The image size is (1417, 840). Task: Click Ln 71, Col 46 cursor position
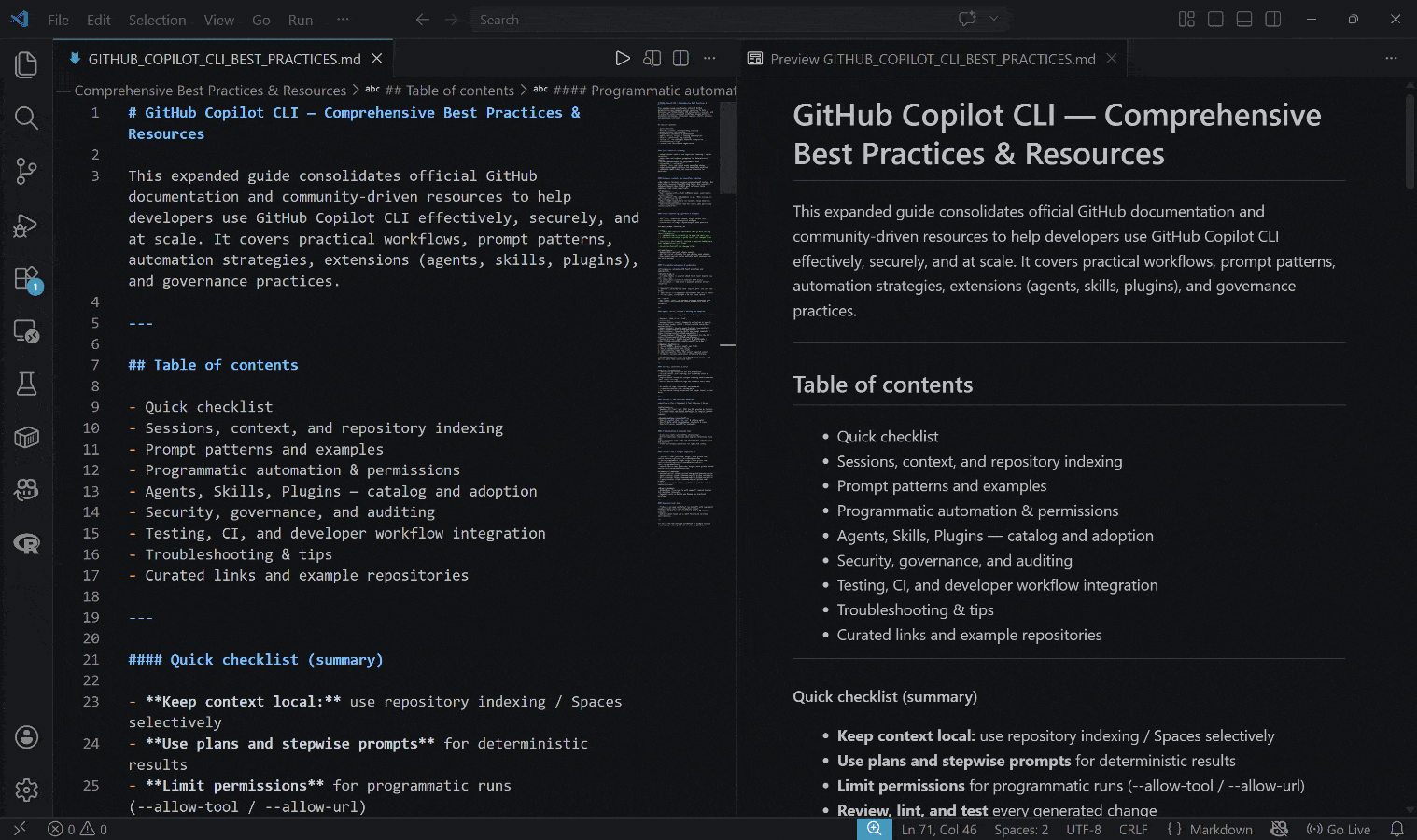point(939,829)
